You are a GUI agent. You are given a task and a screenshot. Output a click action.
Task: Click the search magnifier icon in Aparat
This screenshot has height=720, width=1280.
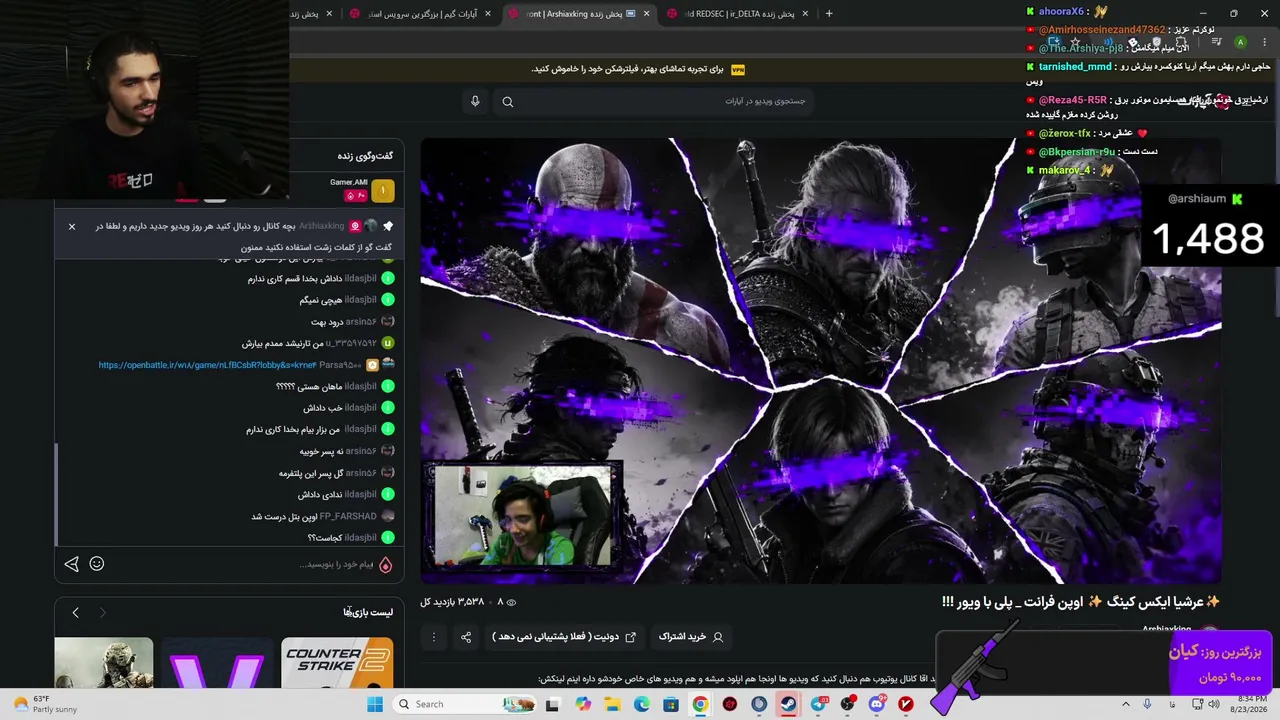[508, 101]
